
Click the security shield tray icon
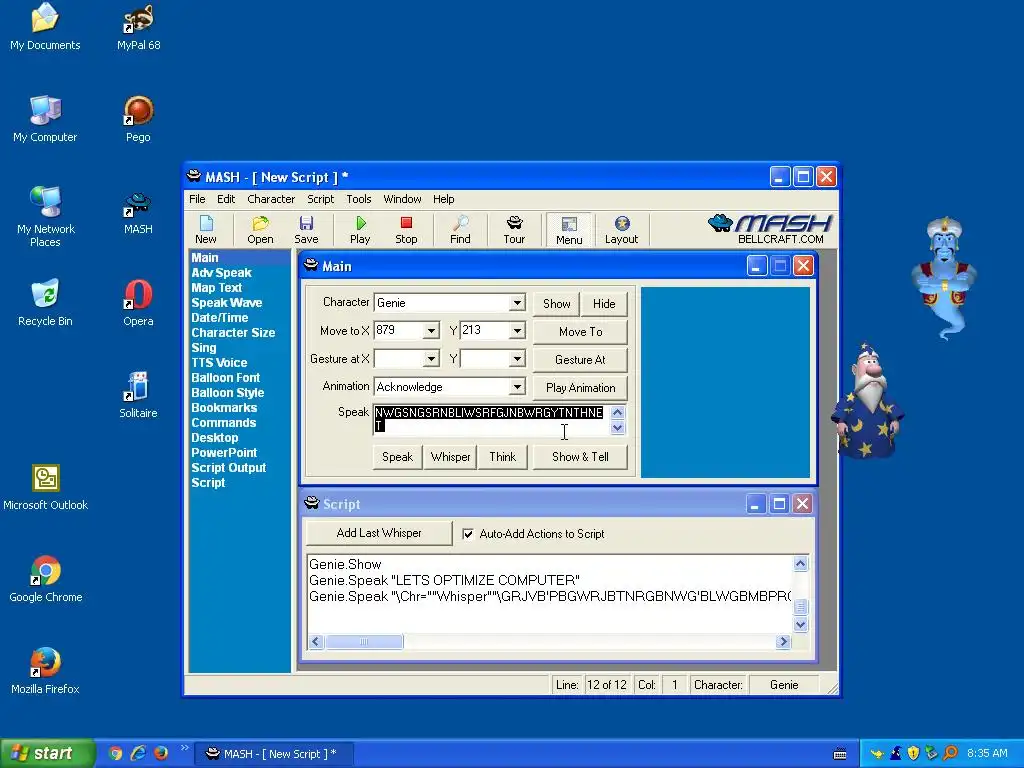(914, 754)
